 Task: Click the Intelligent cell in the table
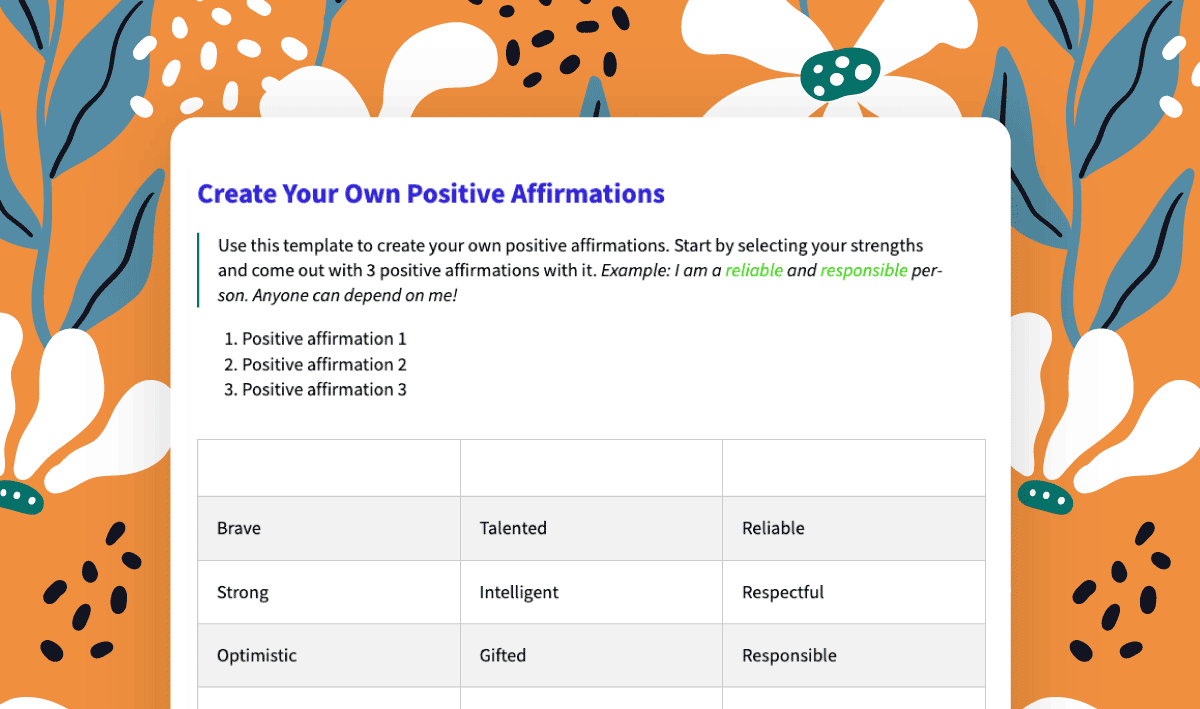(x=591, y=592)
